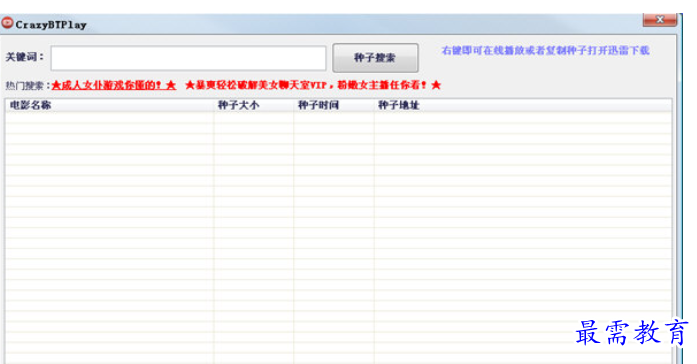Image resolution: width=697 pixels, height=364 pixels.
Task: Close the CrazyBTPlay window
Action: point(660,20)
